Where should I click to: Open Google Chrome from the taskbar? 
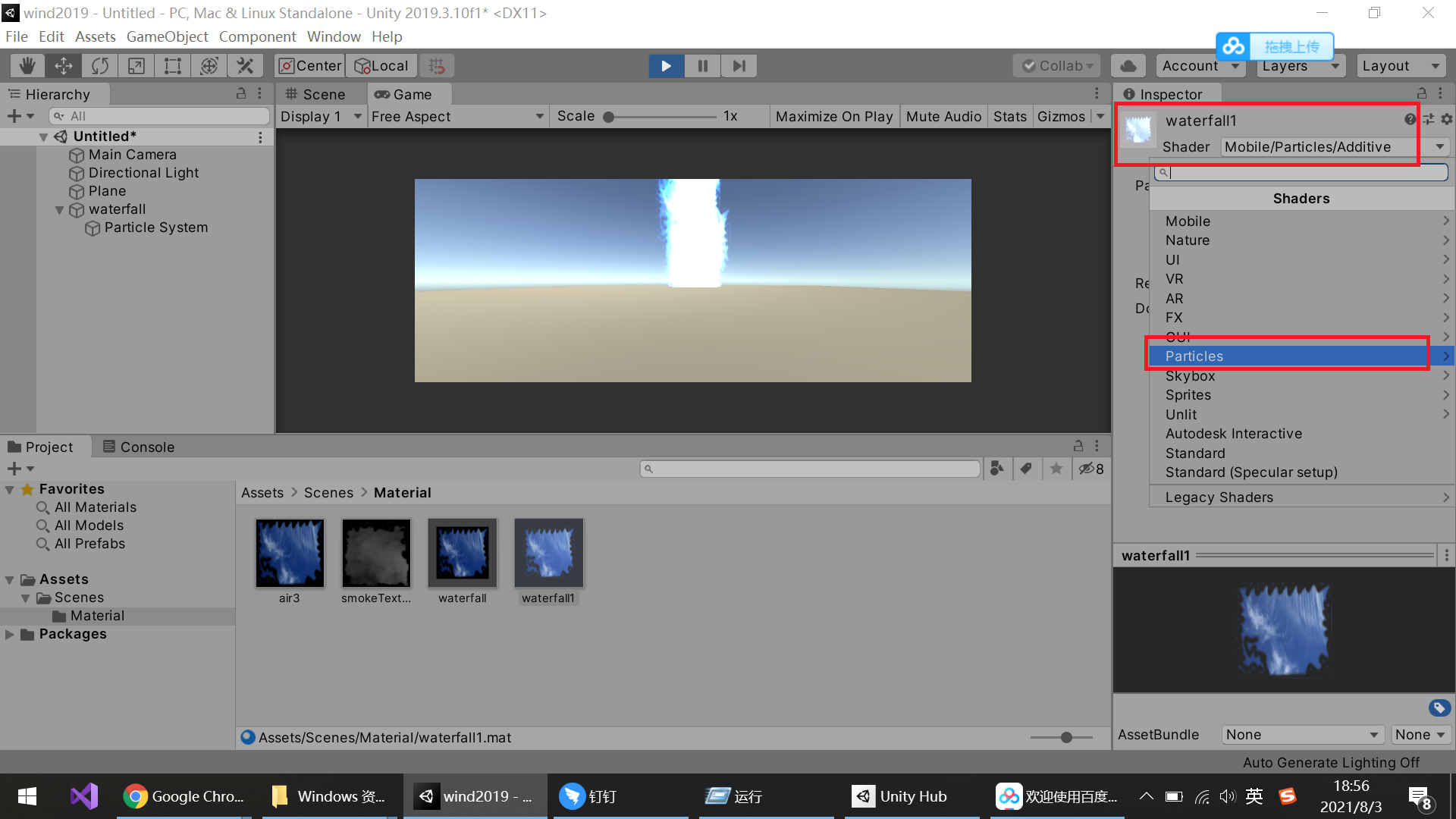click(184, 796)
